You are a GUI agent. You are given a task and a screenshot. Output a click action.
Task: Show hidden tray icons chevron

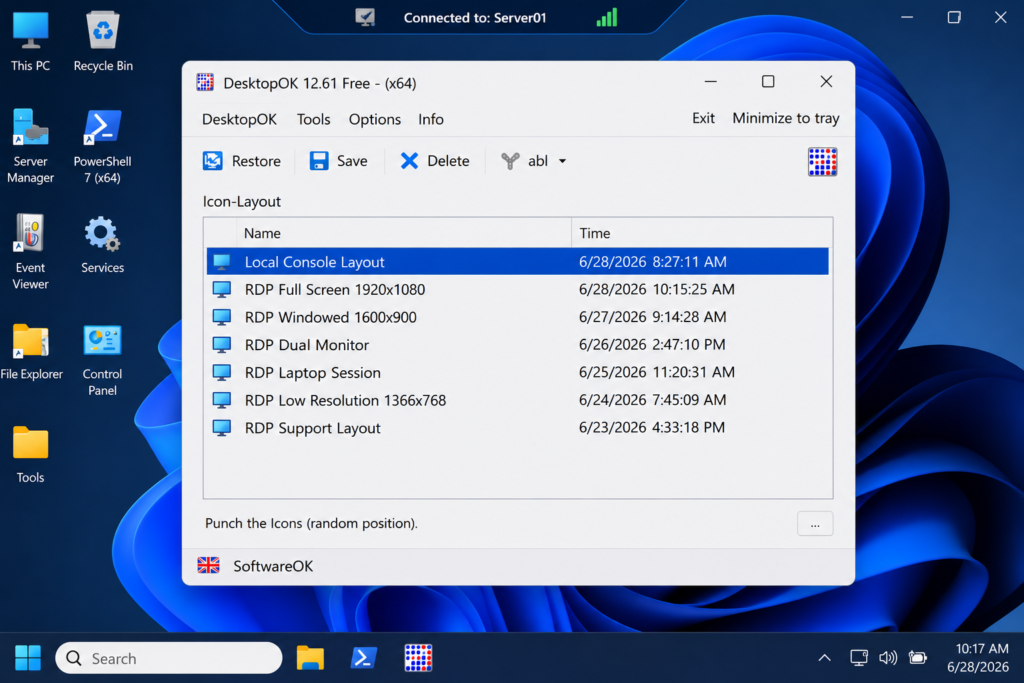coord(825,658)
